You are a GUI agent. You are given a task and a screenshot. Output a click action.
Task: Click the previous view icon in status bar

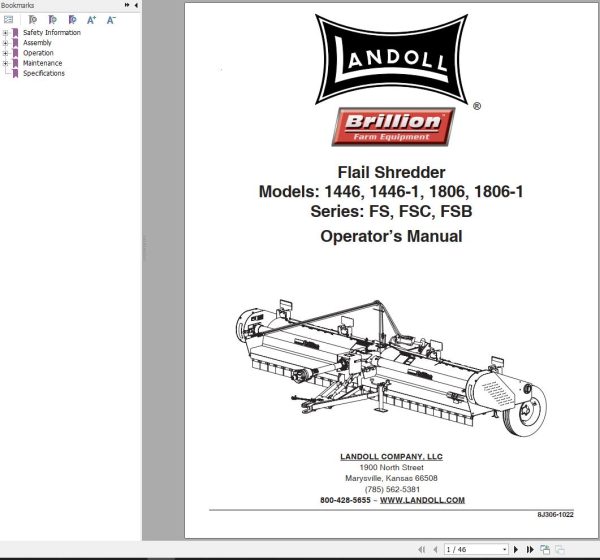click(545, 550)
